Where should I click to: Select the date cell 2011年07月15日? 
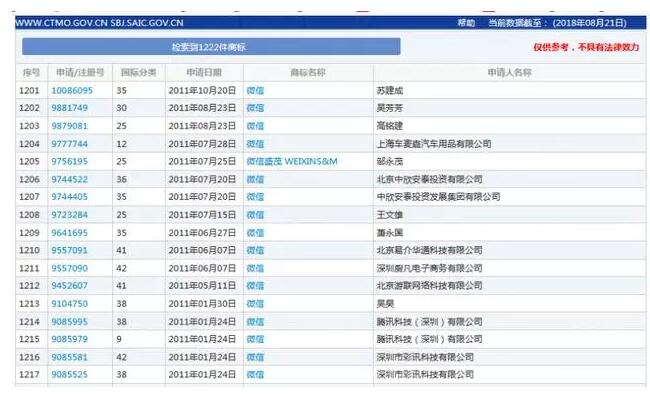click(x=202, y=215)
